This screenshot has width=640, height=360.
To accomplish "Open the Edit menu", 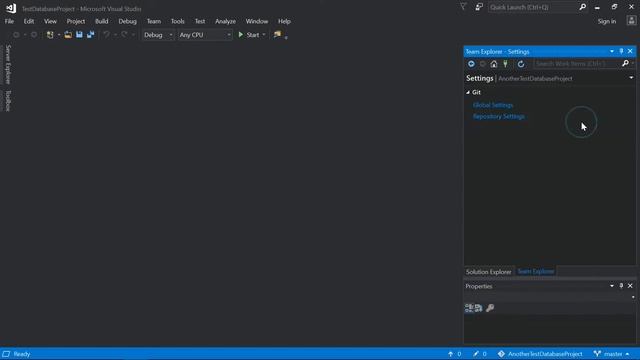I will pos(29,21).
